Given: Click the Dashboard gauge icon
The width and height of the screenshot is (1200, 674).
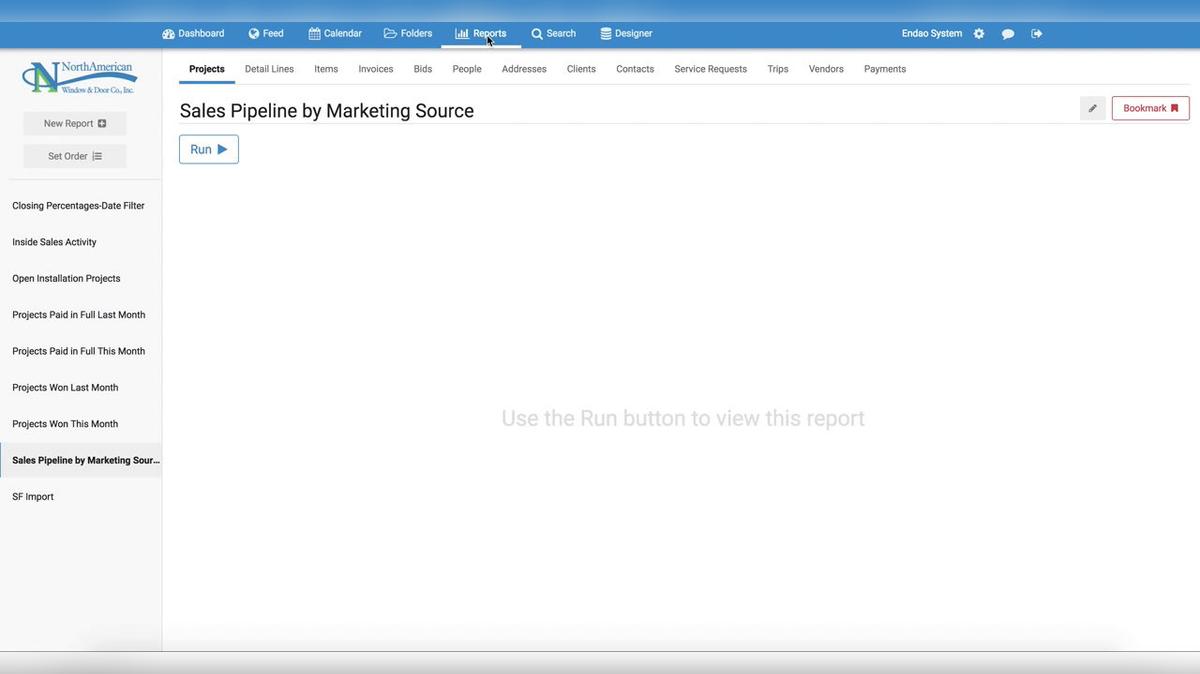Looking at the screenshot, I should click(168, 33).
